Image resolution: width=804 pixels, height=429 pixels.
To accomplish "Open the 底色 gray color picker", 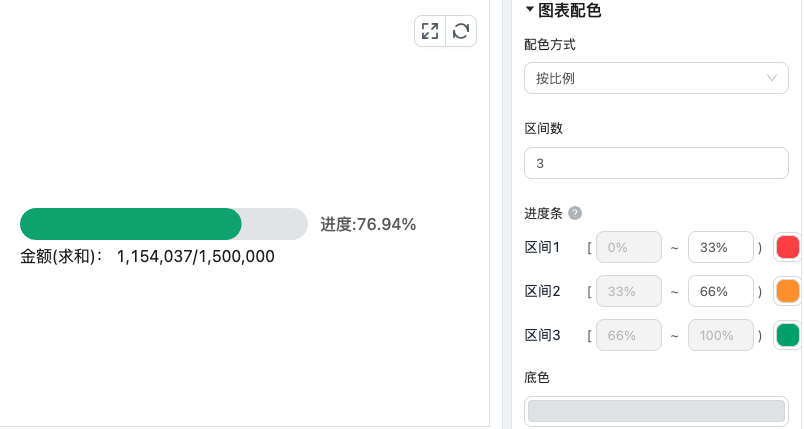I will [x=656, y=411].
